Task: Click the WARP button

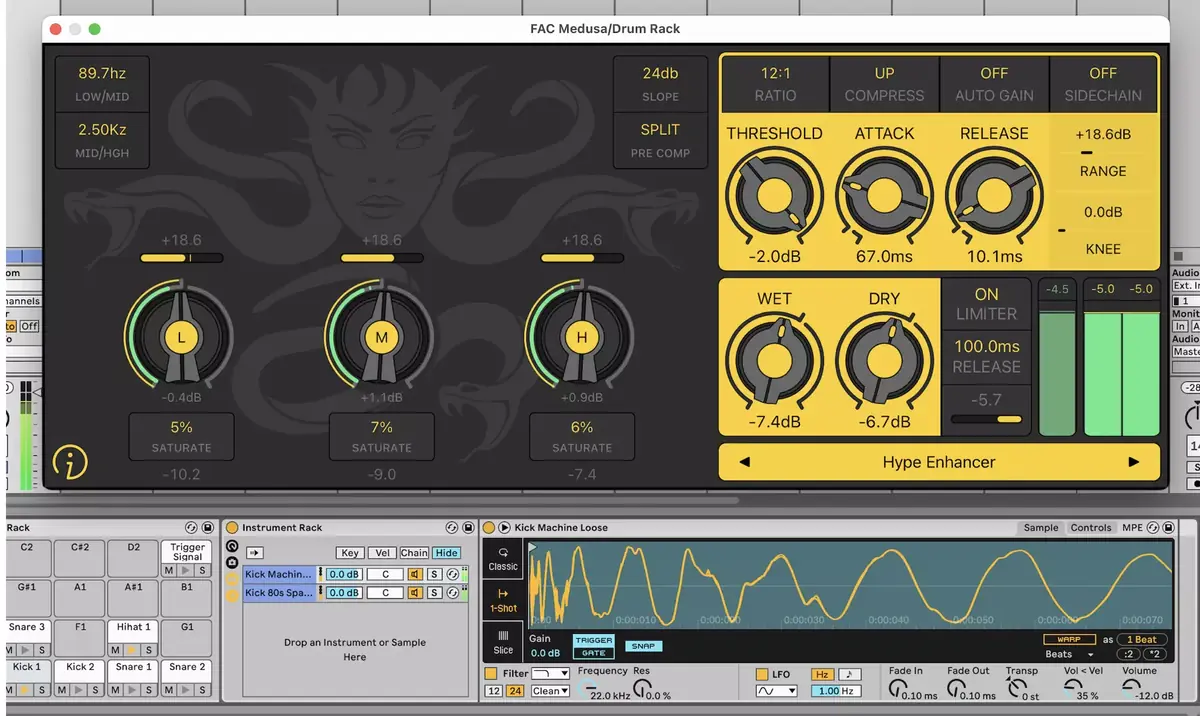Action: pyautogui.click(x=1069, y=640)
